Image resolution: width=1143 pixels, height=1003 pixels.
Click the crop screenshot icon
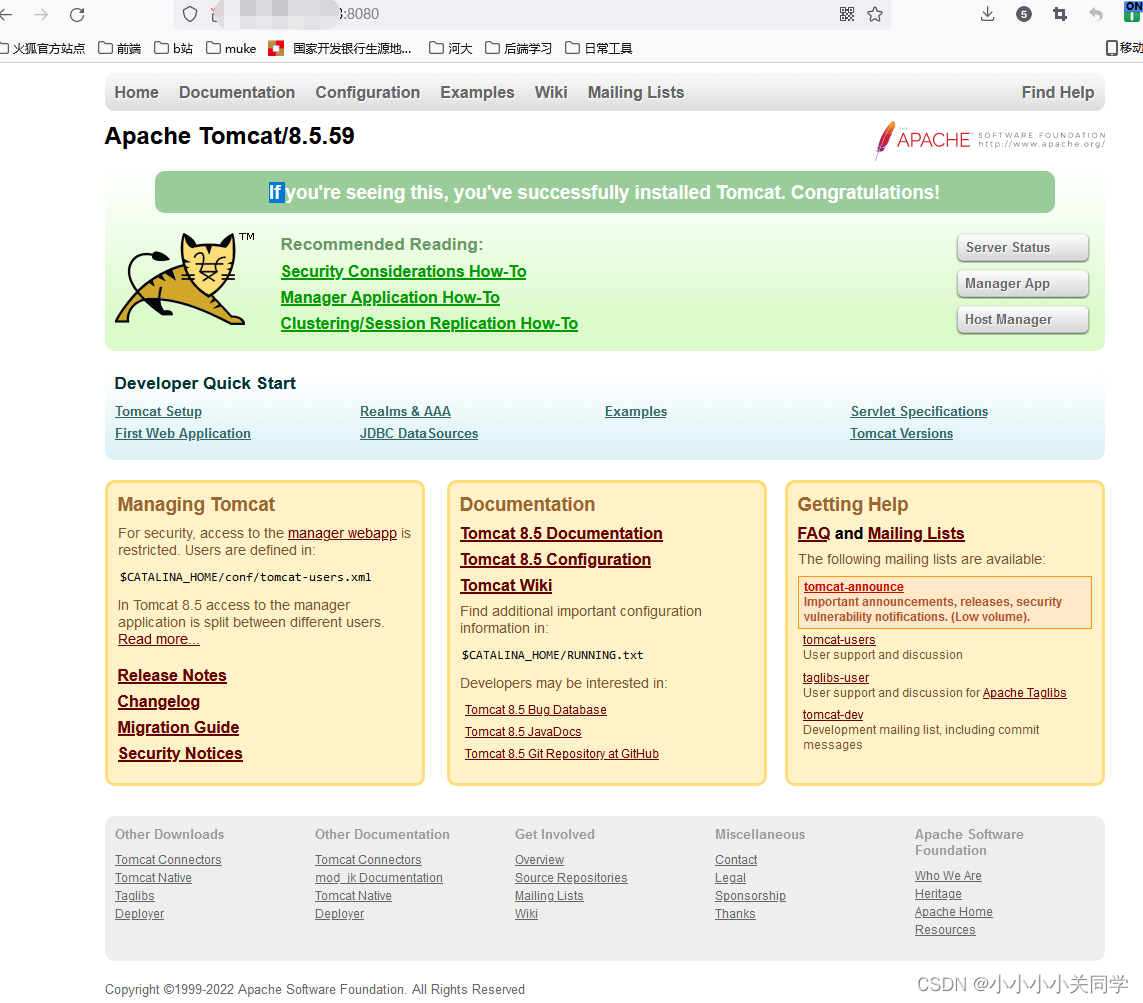pyautogui.click(x=1060, y=14)
